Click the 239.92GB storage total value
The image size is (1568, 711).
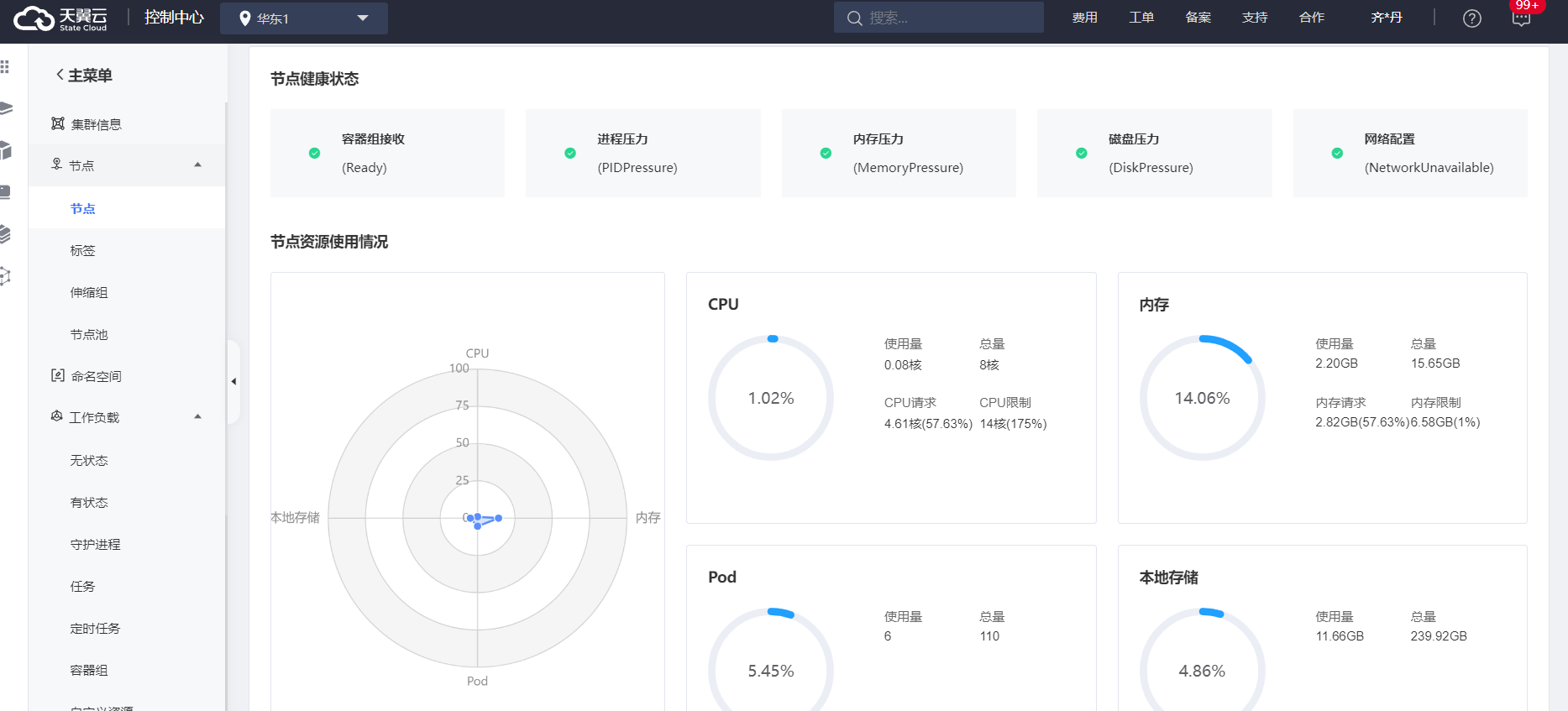[x=1439, y=636]
